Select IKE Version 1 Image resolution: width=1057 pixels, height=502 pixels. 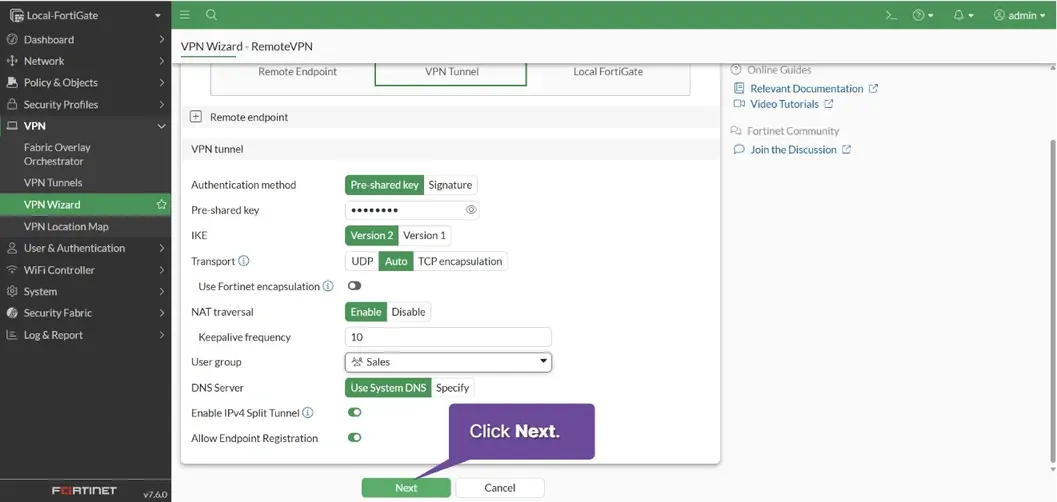click(x=424, y=235)
